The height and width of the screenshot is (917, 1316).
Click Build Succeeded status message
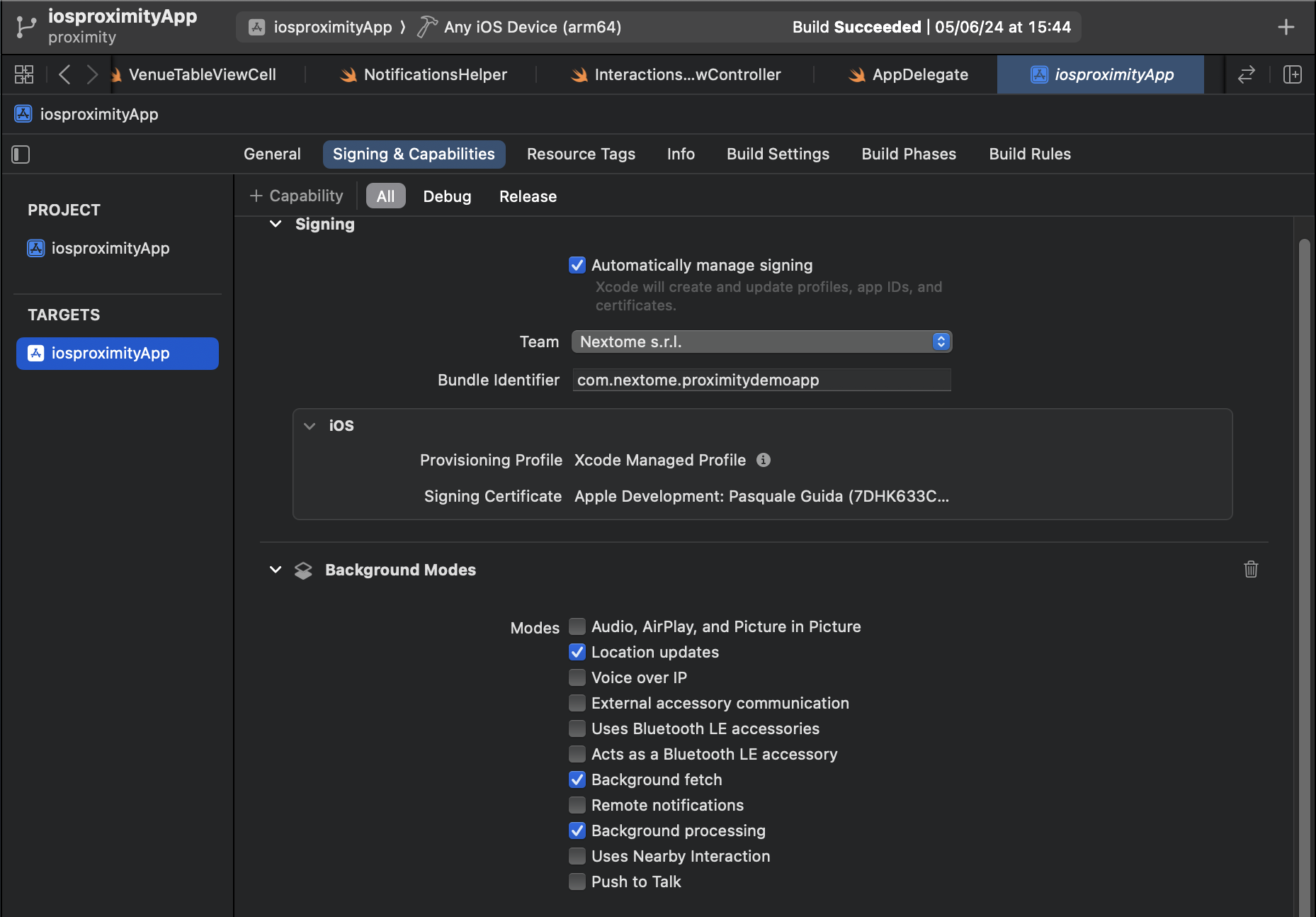click(931, 27)
